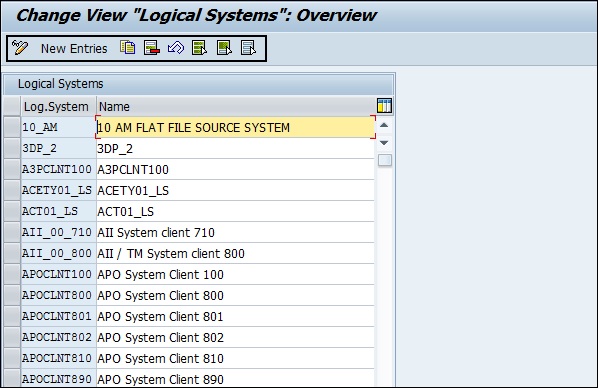The height and width of the screenshot is (388, 598).
Task: Click the Deselect All icon
Action: coord(248,48)
